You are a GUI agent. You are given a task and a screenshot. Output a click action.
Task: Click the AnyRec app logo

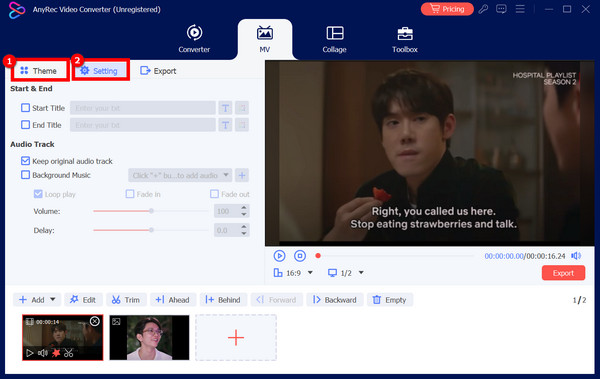[x=16, y=10]
